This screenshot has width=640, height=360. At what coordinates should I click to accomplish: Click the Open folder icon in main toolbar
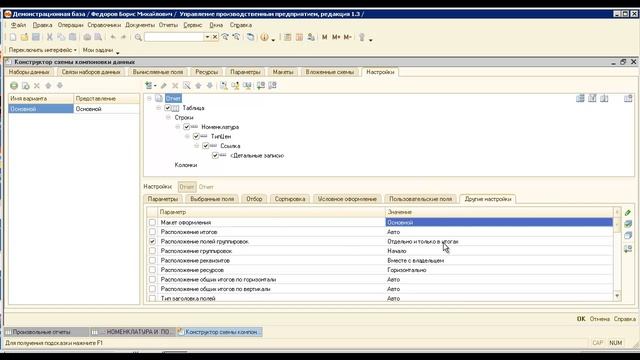point(24,37)
